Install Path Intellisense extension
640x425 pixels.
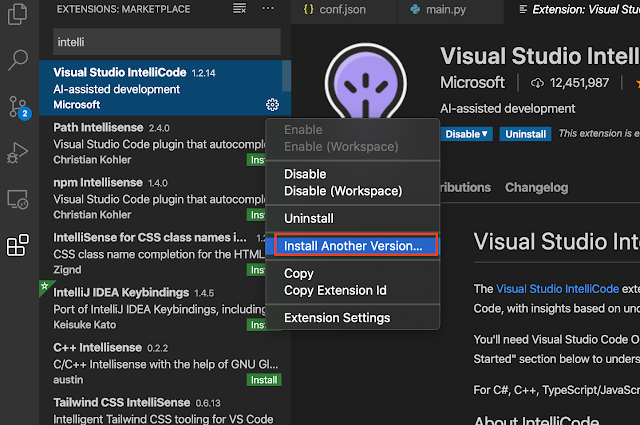(x=256, y=160)
